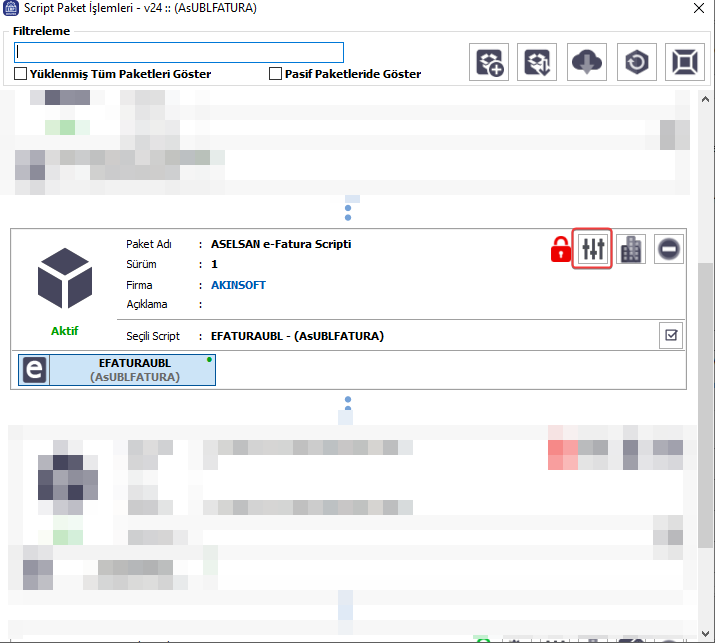The image size is (715, 643).
Task: Close the Script Paket İşlemleri window
Action: click(696, 8)
